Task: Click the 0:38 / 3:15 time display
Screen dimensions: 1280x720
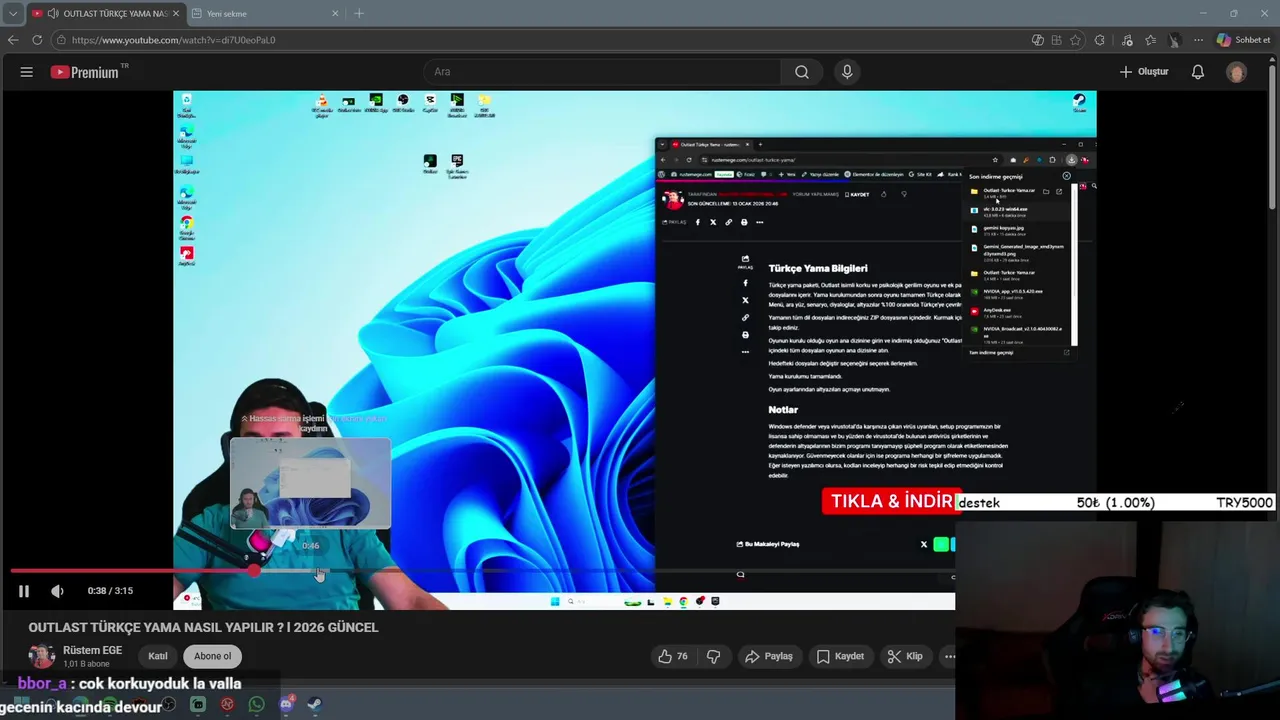Action: 110,591
